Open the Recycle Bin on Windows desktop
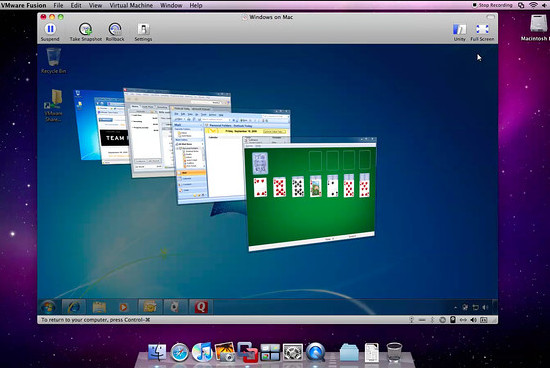The width and height of the screenshot is (550, 368). click(53, 61)
